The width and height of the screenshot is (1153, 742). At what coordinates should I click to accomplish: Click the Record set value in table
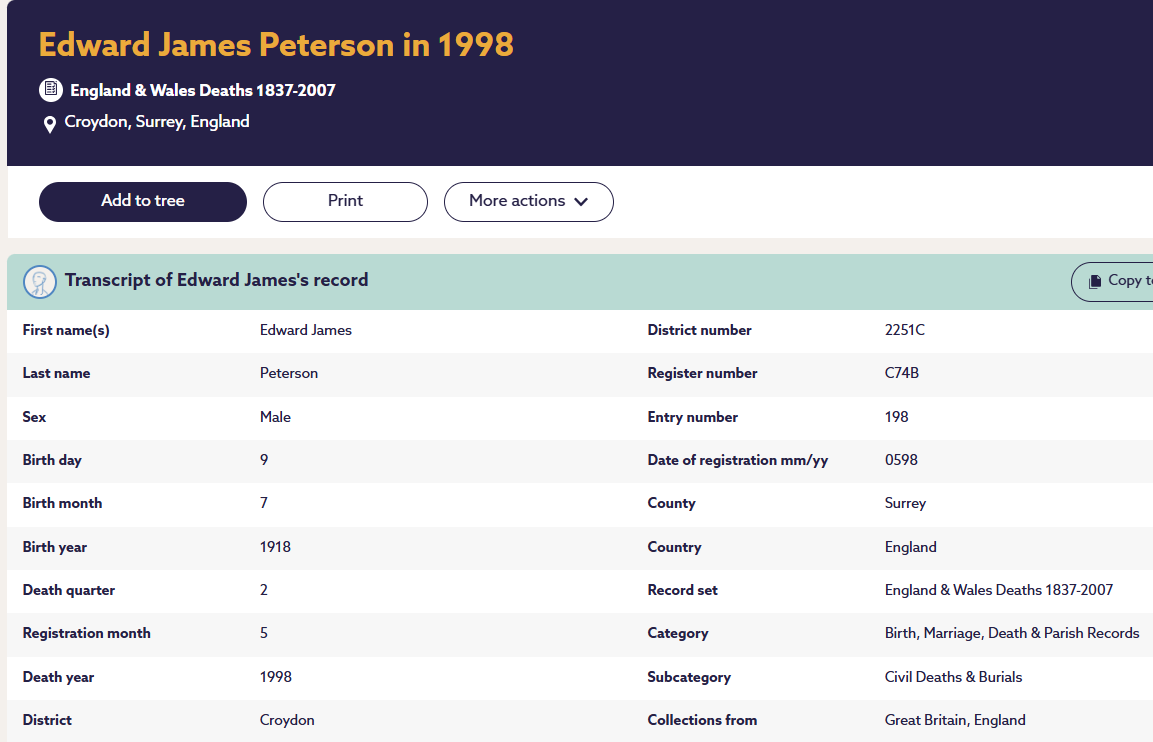click(998, 590)
